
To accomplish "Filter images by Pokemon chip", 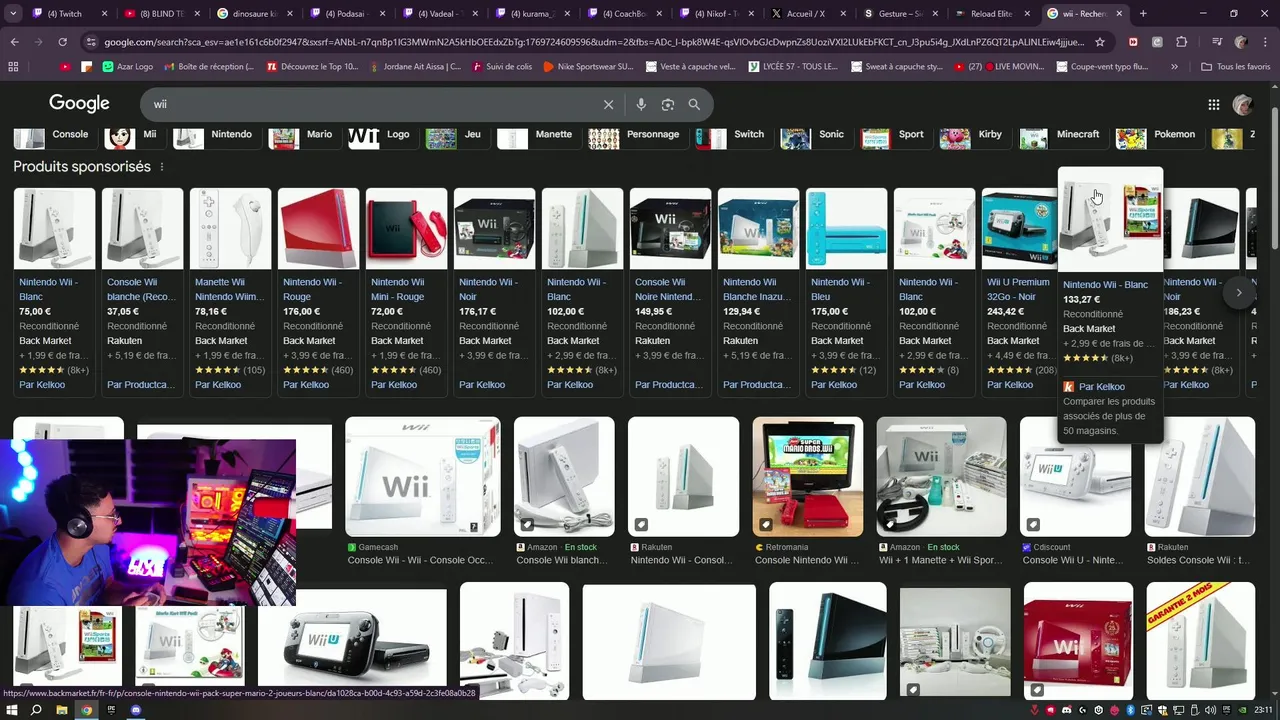I will click(1158, 135).
